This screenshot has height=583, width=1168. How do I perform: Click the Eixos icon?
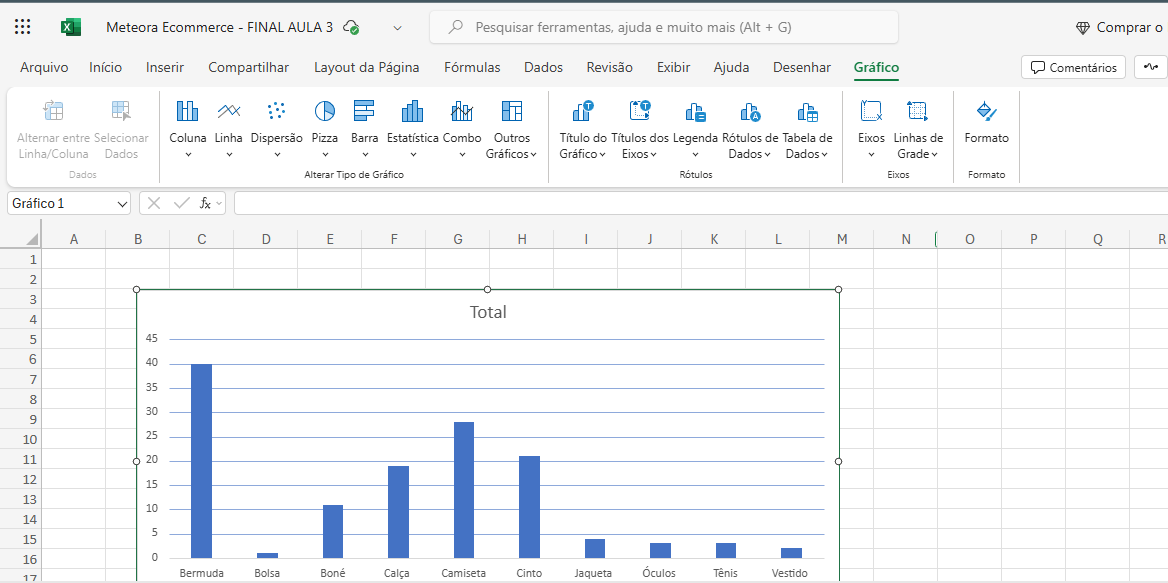point(871,111)
